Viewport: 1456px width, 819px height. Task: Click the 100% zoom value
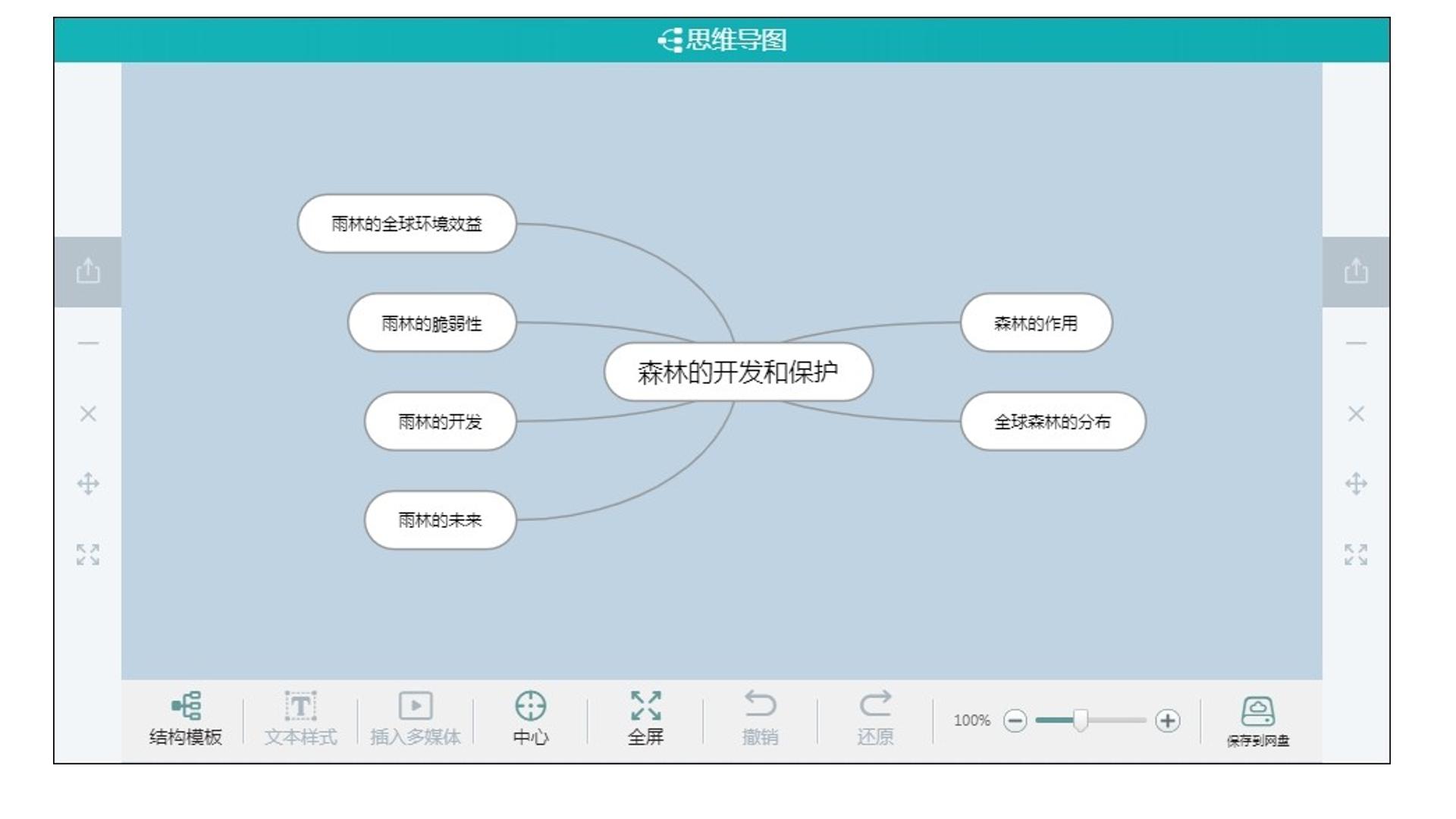(x=971, y=720)
